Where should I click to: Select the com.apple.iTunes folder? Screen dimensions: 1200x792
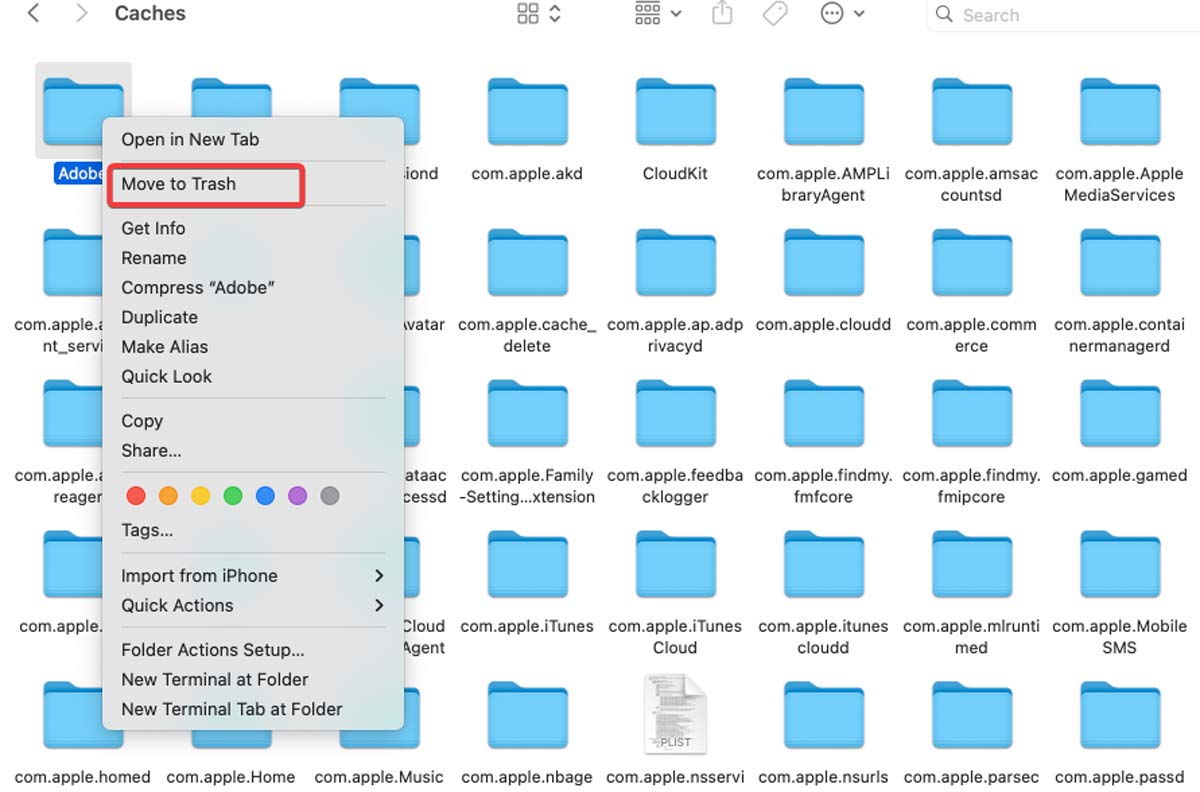pyautogui.click(x=527, y=564)
